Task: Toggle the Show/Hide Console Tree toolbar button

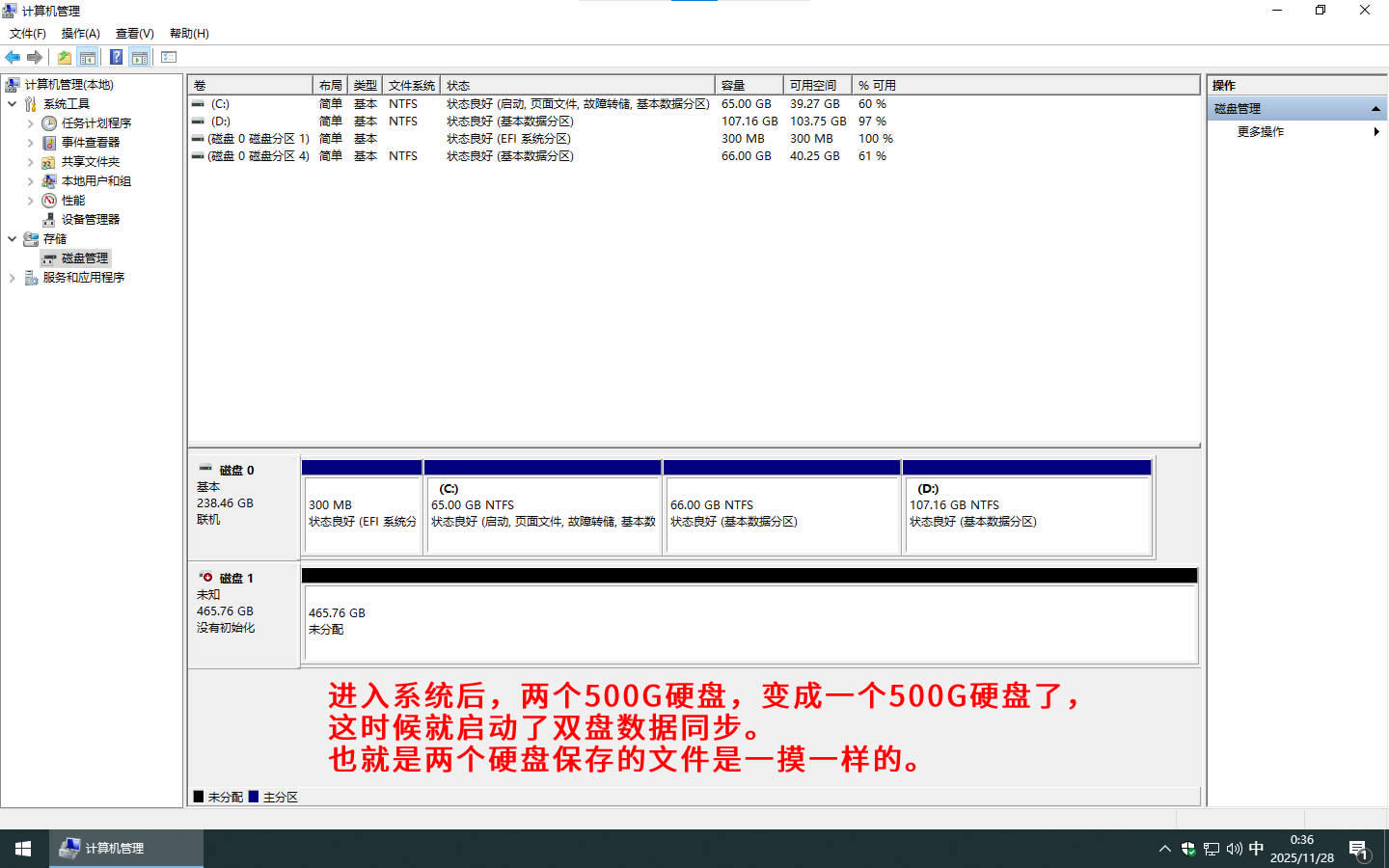Action: [88, 57]
